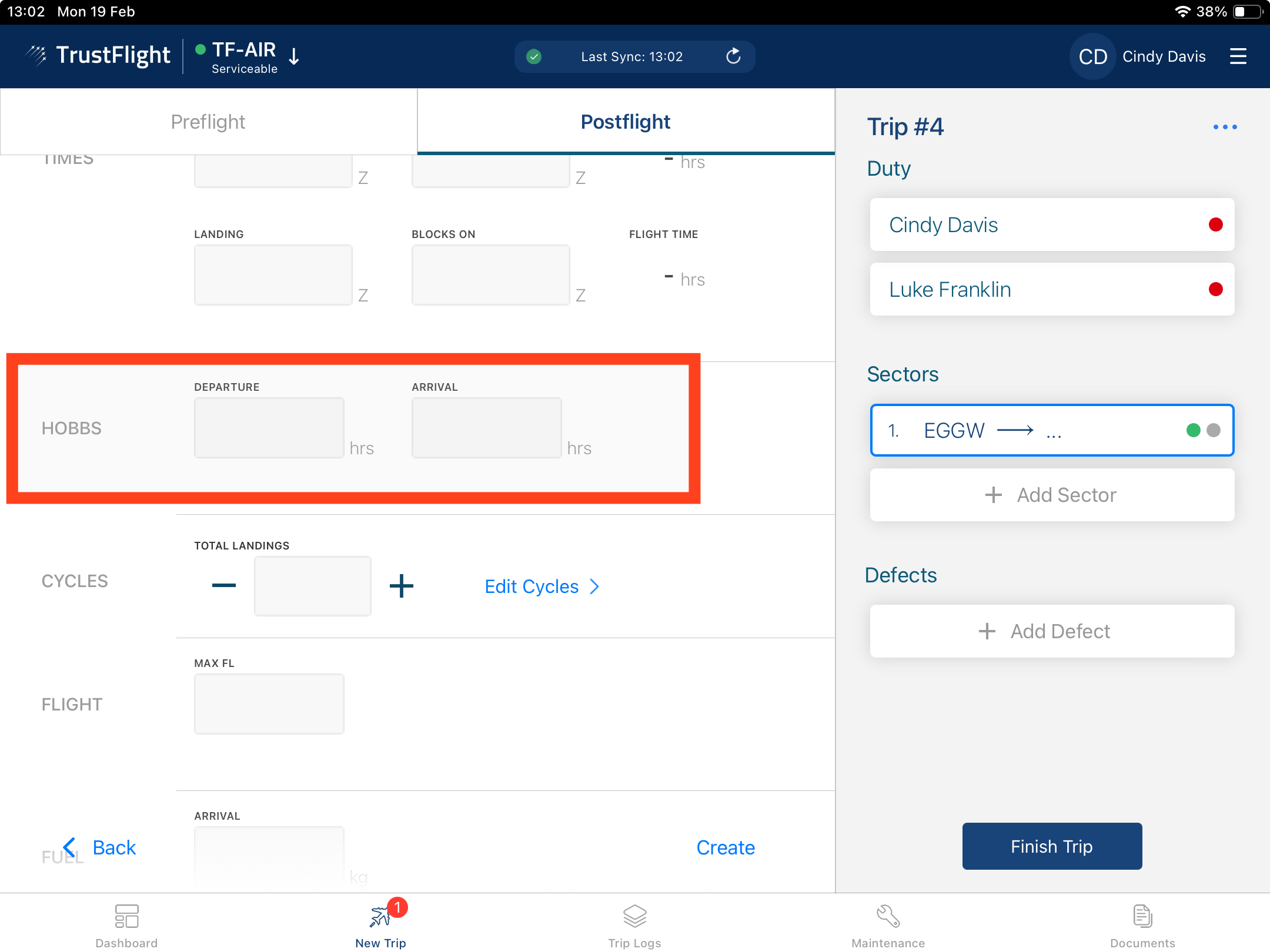This screenshot has height=952, width=1270.
Task: Increase total landings with plus button
Action: pyautogui.click(x=402, y=585)
